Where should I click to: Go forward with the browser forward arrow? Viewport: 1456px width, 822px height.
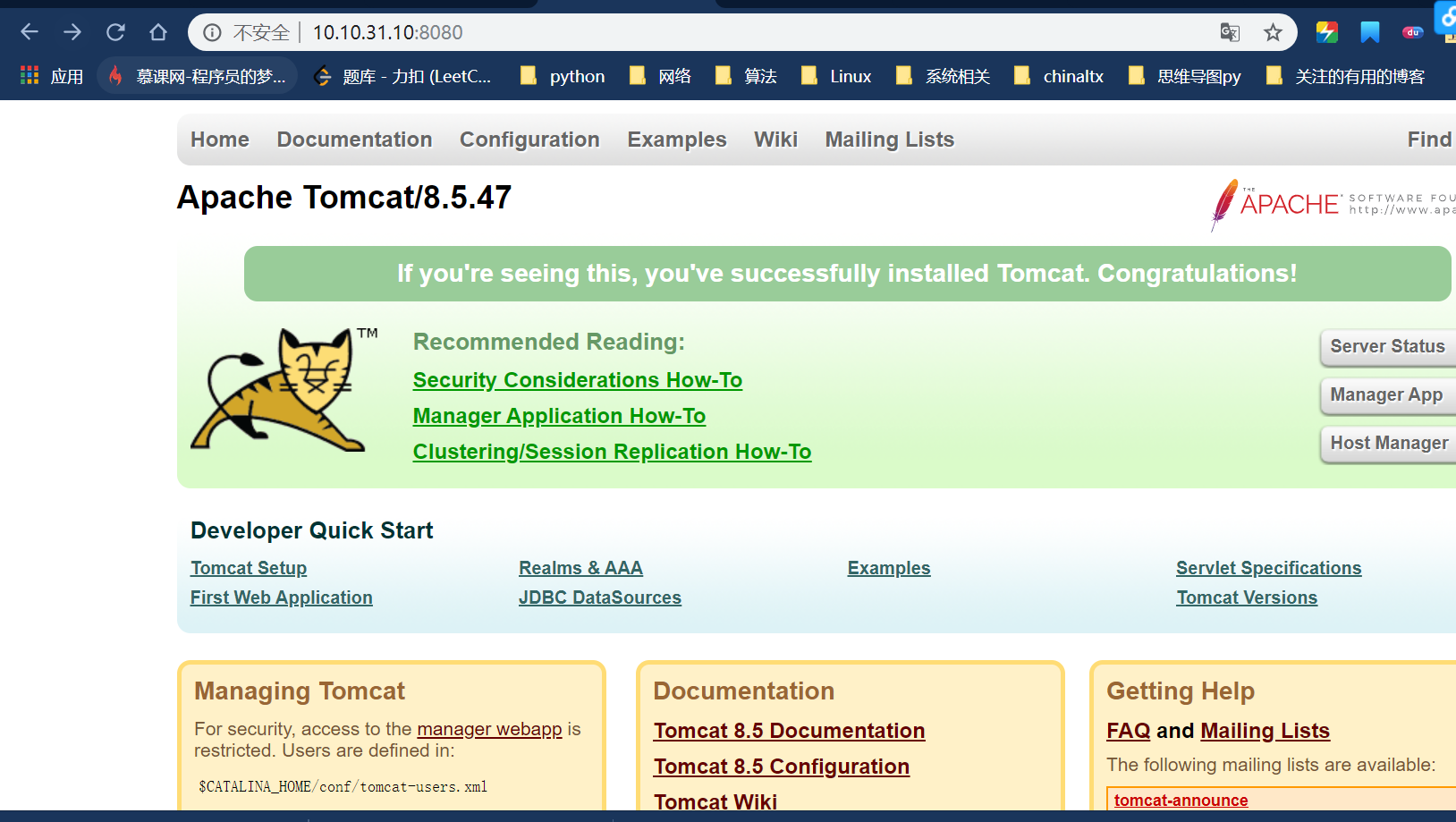[72, 32]
